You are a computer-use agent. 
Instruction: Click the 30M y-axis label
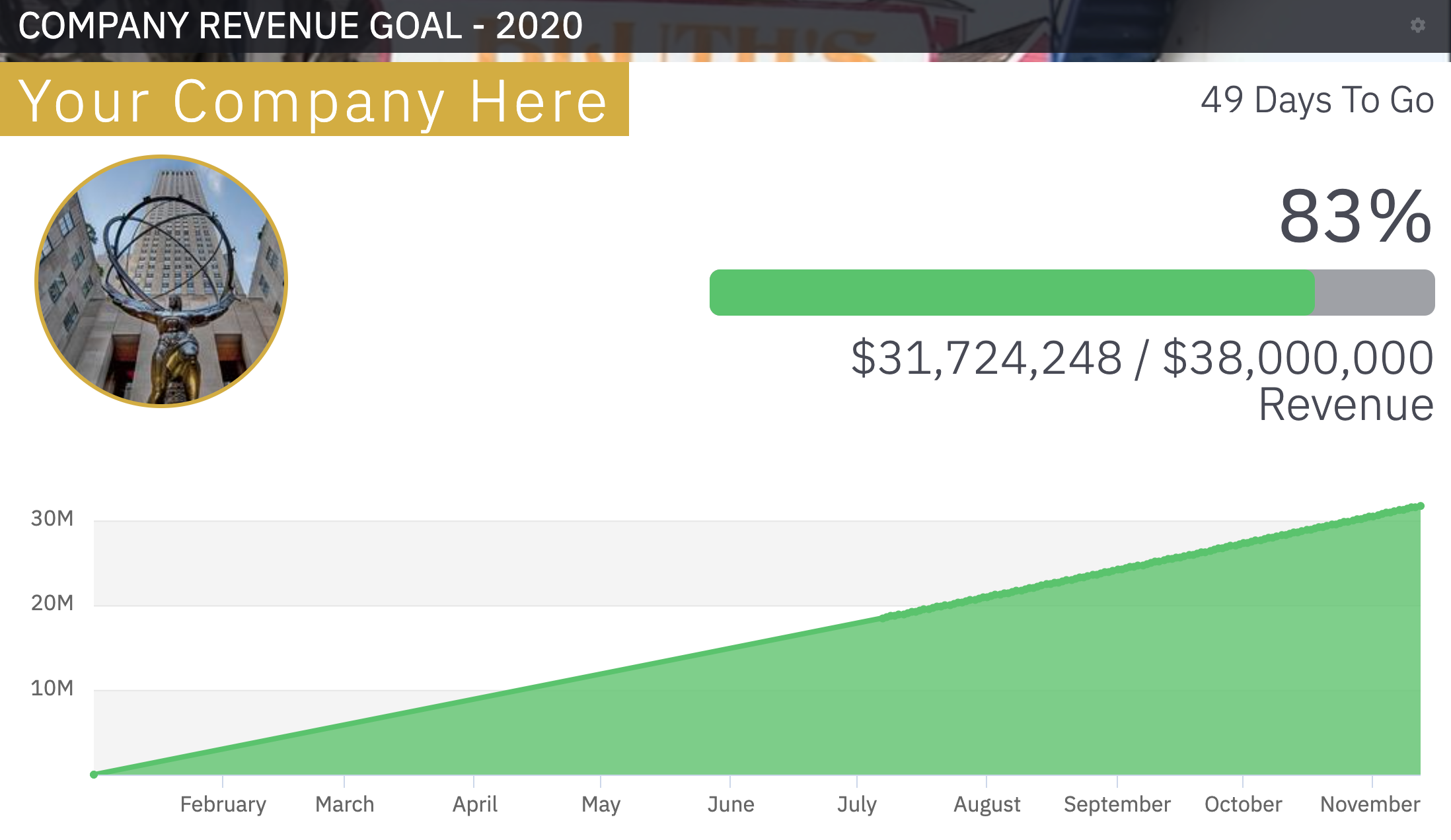point(52,518)
